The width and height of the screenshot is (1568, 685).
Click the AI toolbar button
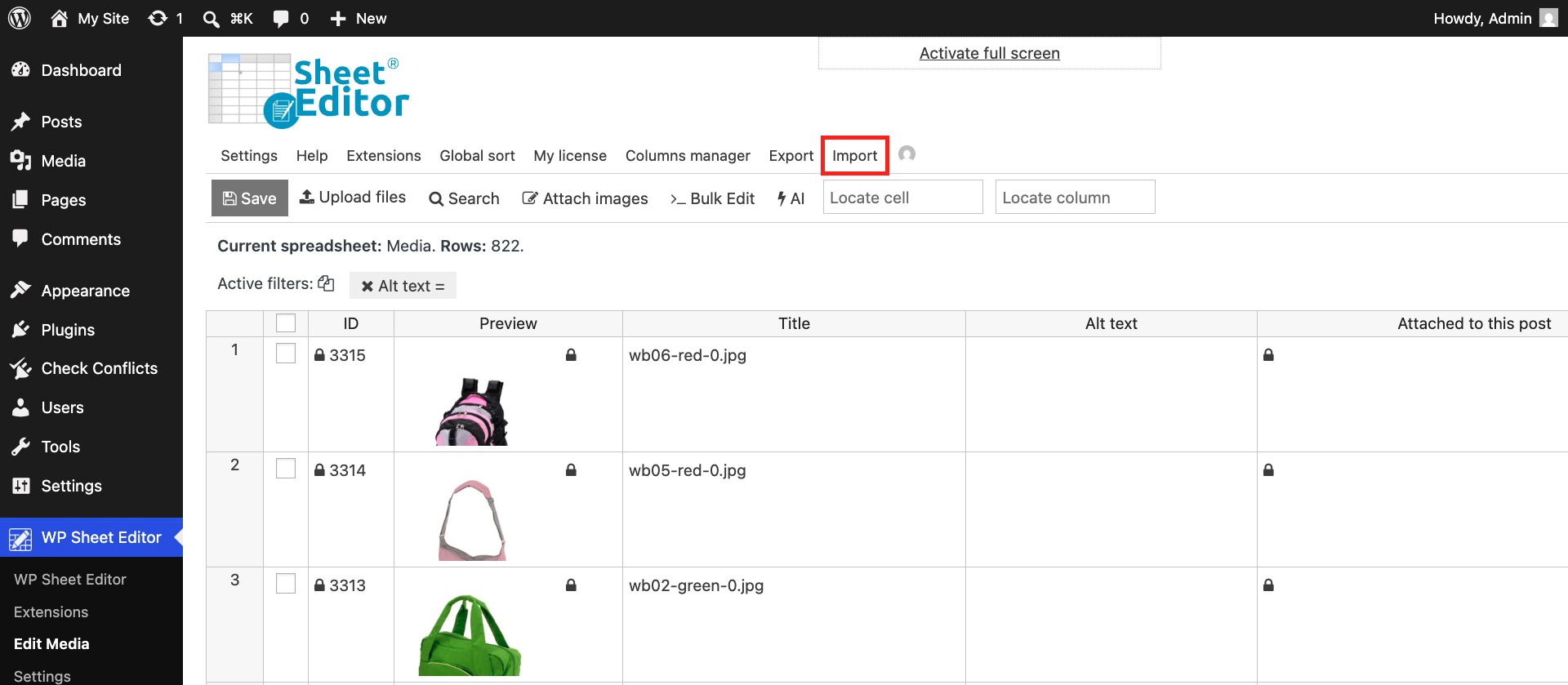[791, 198]
